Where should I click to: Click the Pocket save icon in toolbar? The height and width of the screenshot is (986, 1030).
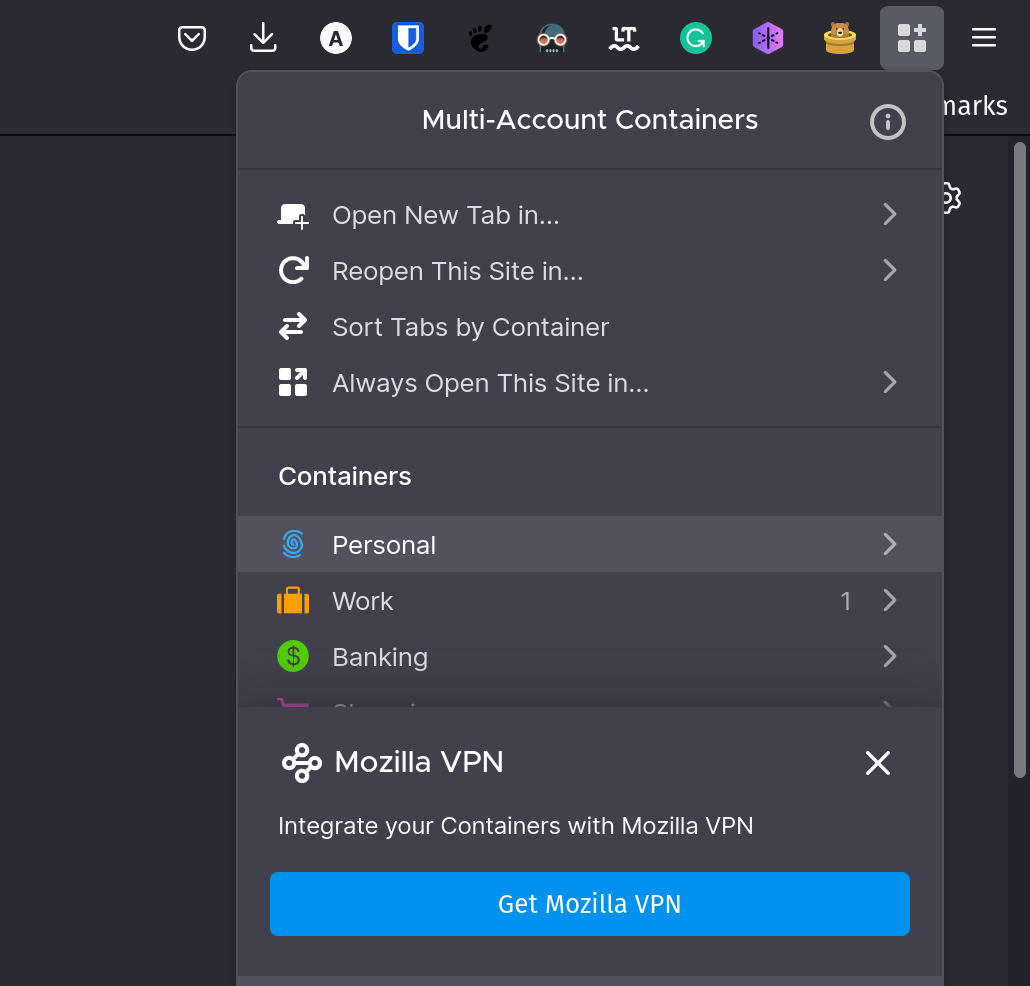pyautogui.click(x=192, y=39)
